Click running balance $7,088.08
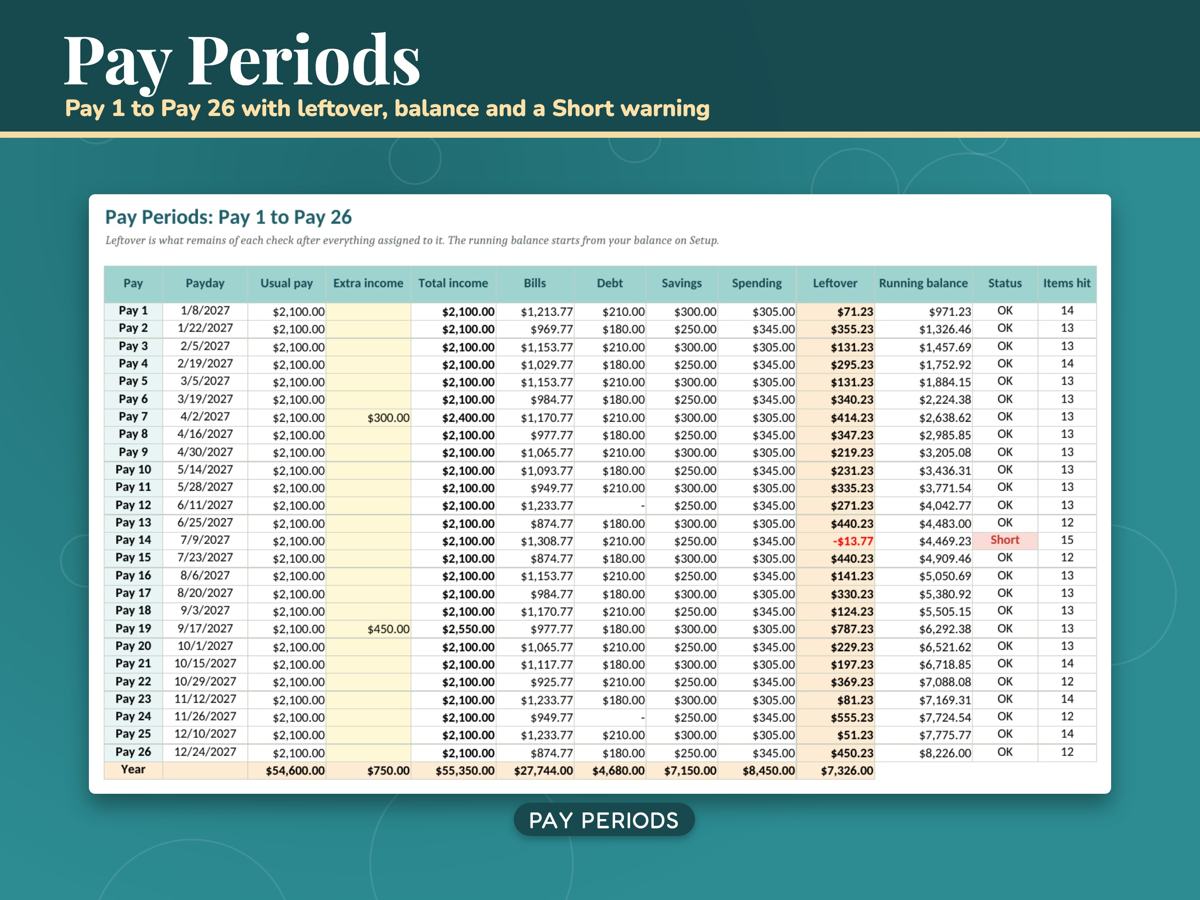The height and width of the screenshot is (900, 1200). (924, 682)
